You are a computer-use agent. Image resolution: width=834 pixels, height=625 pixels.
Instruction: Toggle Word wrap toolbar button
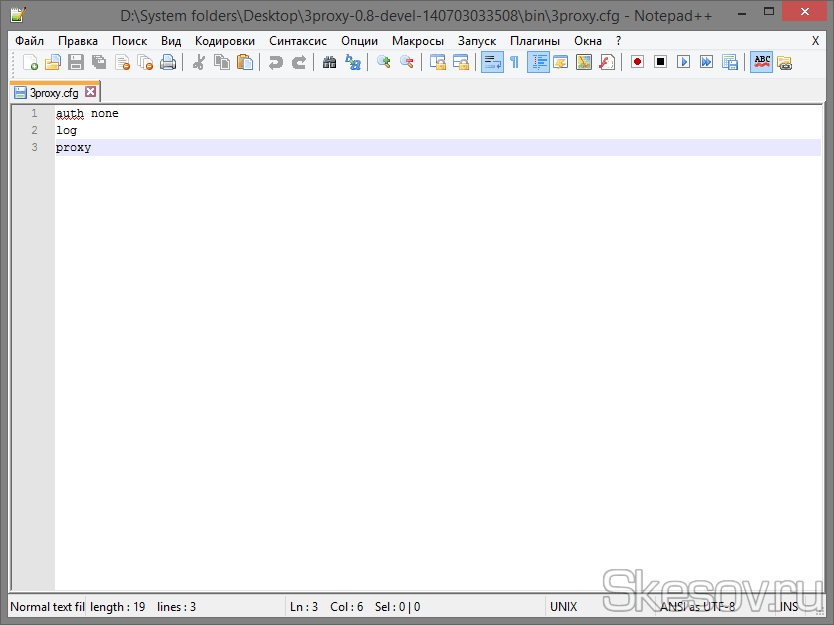click(491, 62)
